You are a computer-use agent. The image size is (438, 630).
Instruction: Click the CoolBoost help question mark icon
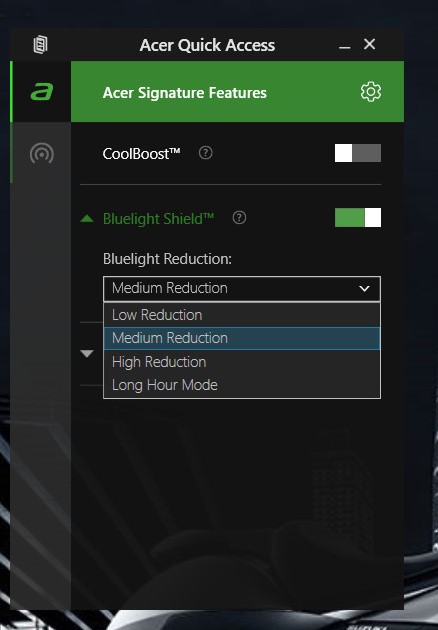point(205,153)
